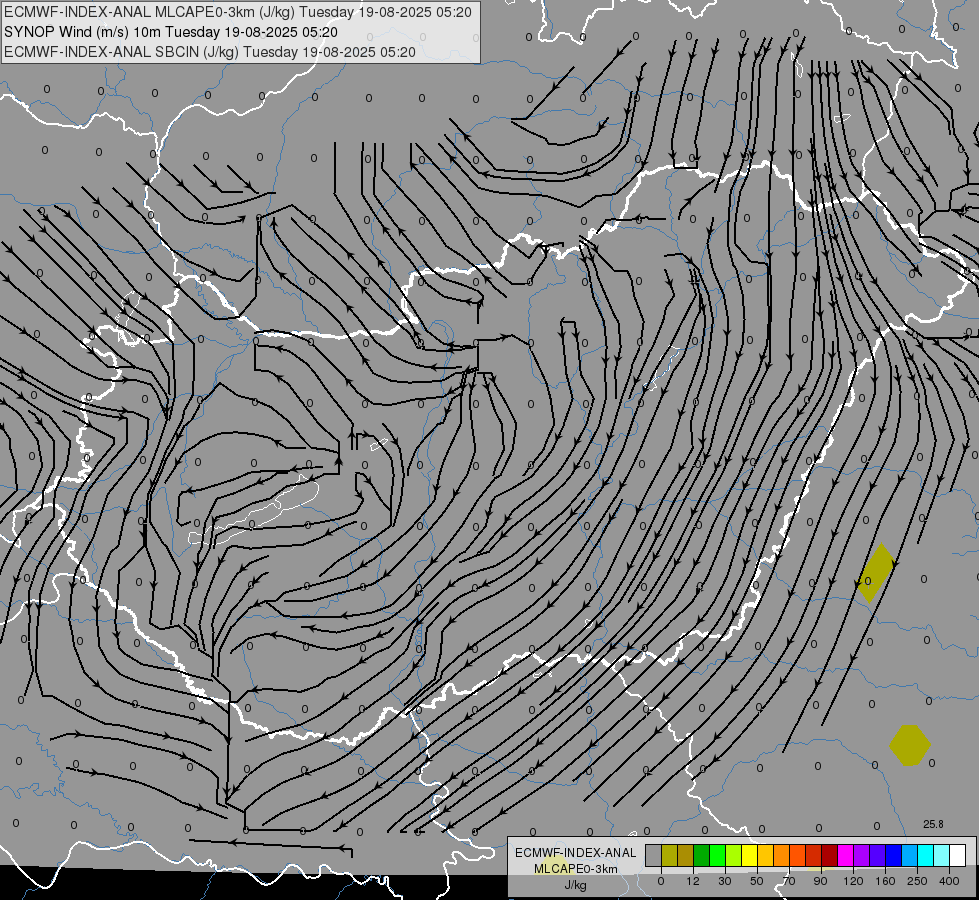
Task: Select the pure yellow legend swatch
Action: tap(749, 855)
